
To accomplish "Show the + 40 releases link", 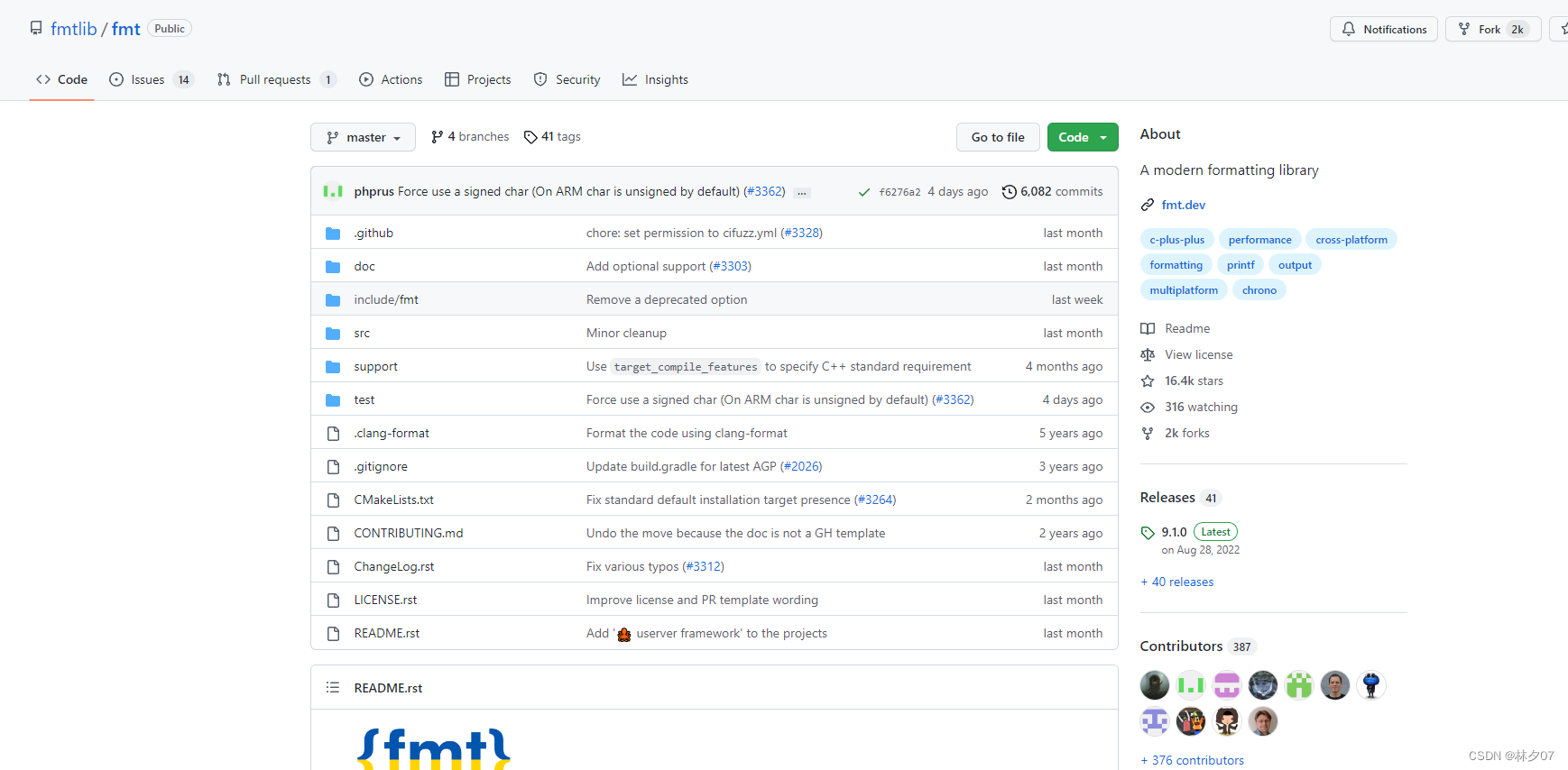I will pyautogui.click(x=1176, y=582).
